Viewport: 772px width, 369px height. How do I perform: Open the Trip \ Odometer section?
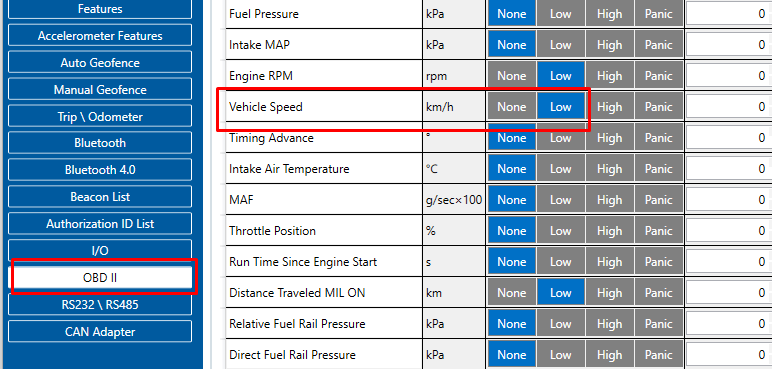[100, 117]
